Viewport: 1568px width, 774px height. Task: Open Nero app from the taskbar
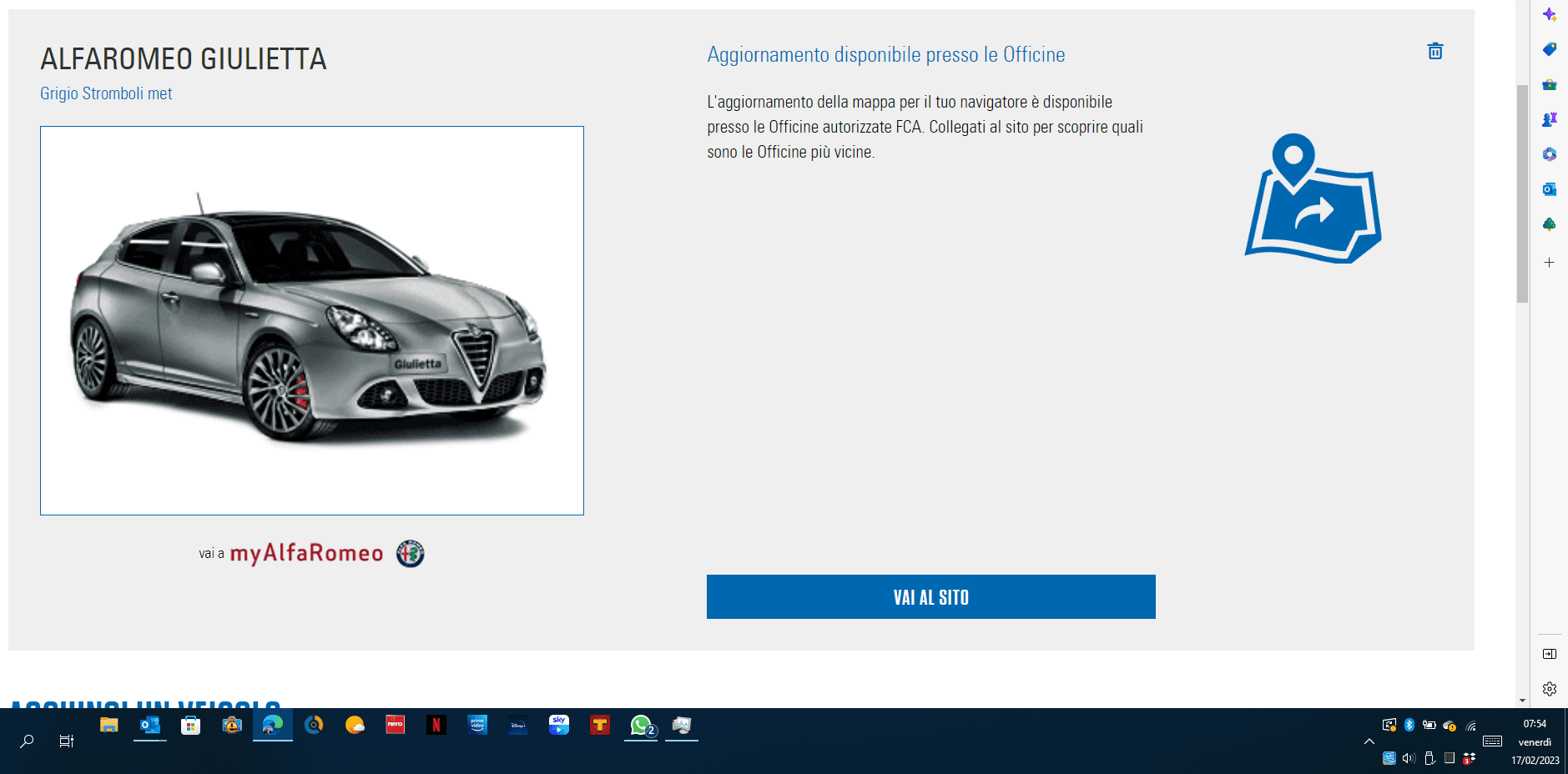click(395, 725)
